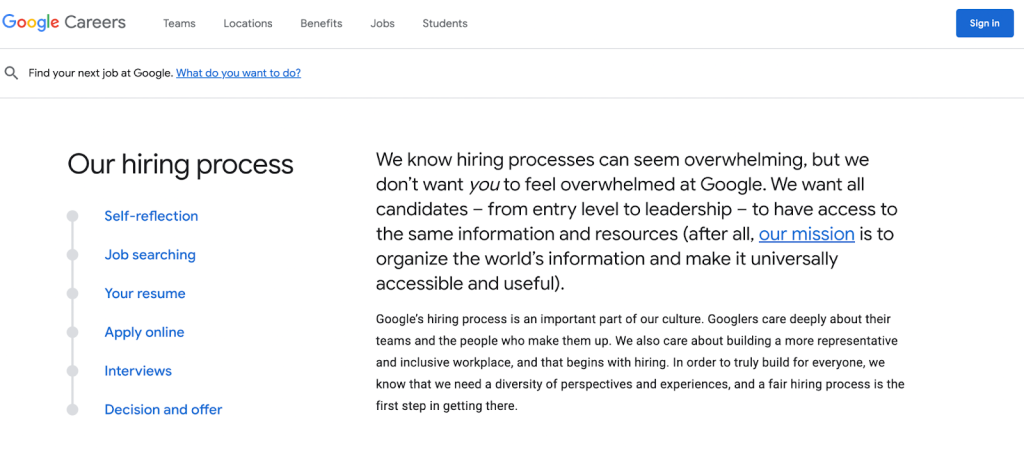Click the Your resume step dot
Image resolution: width=1024 pixels, height=449 pixels.
tap(72, 294)
